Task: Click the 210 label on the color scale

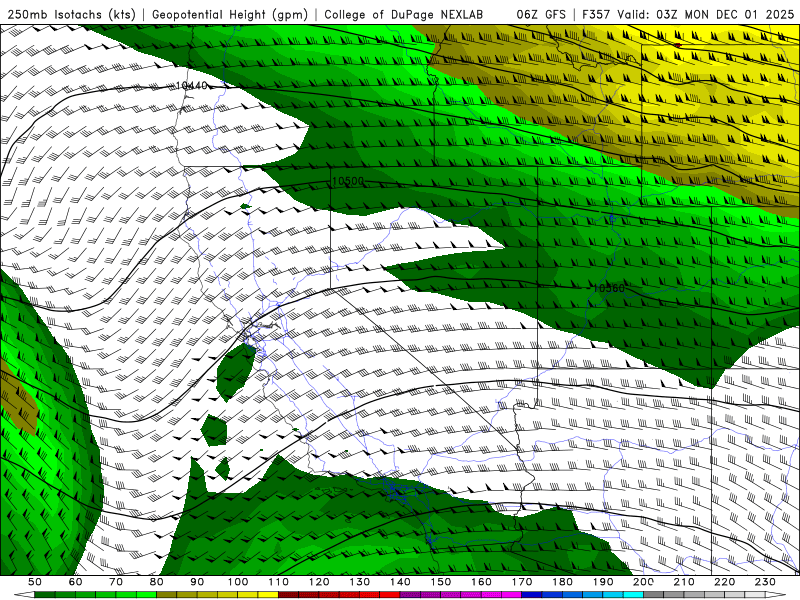Action: [684, 582]
